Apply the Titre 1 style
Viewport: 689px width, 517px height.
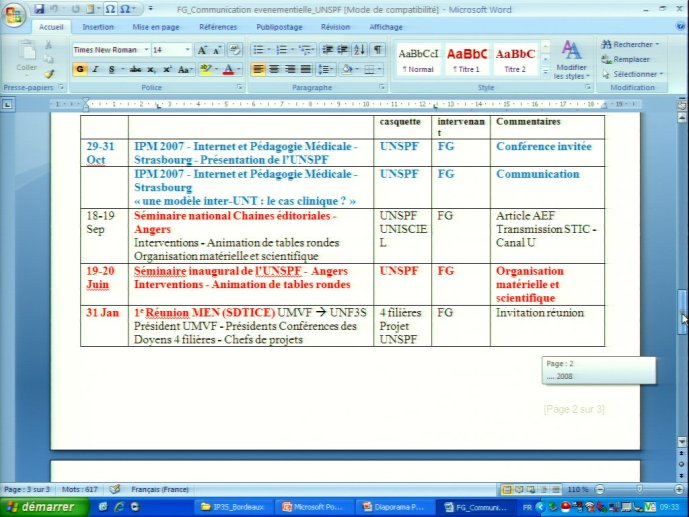point(467,60)
